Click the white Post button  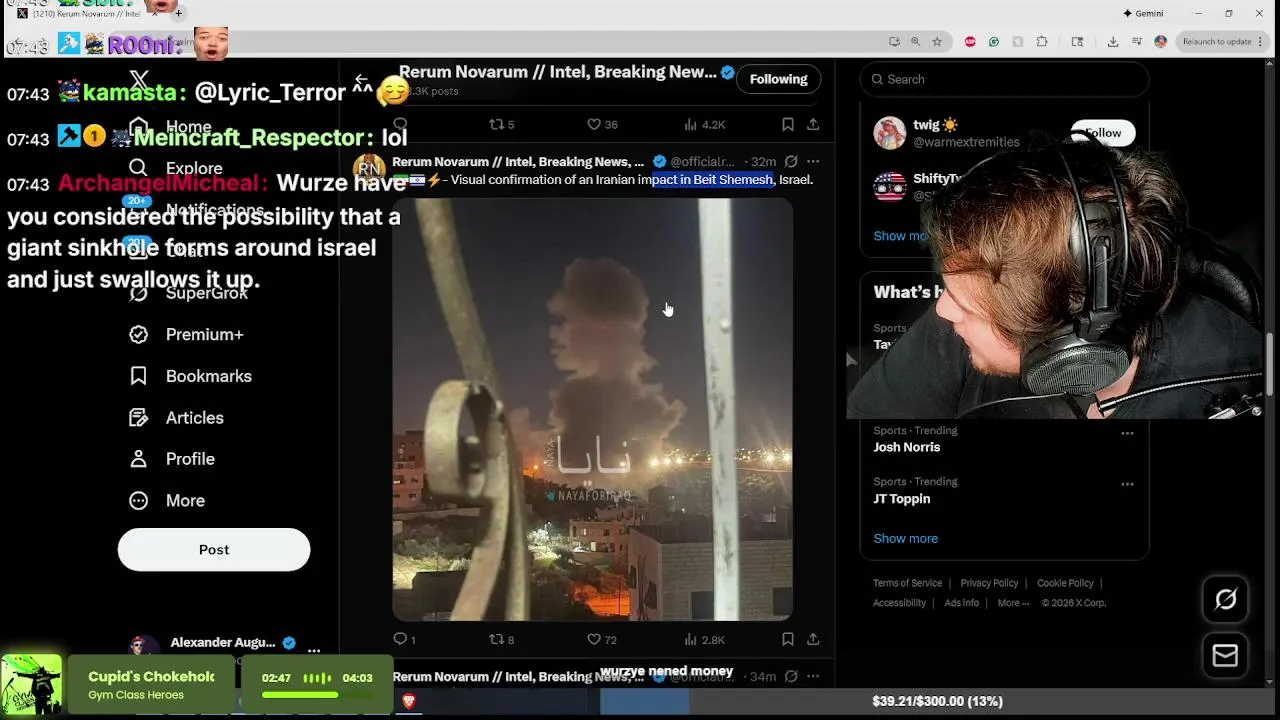pyautogui.click(x=214, y=549)
